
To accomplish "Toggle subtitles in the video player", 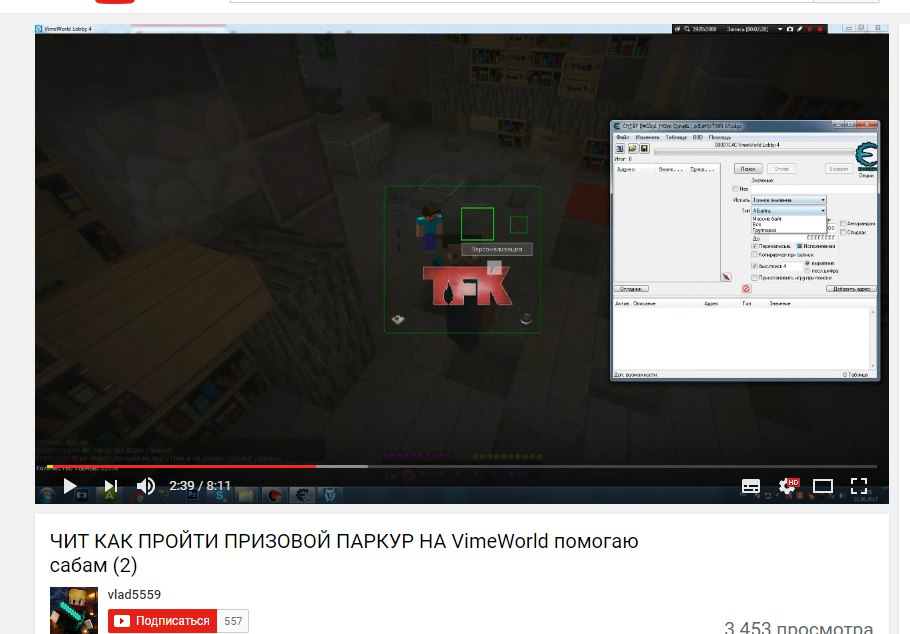I will click(751, 486).
